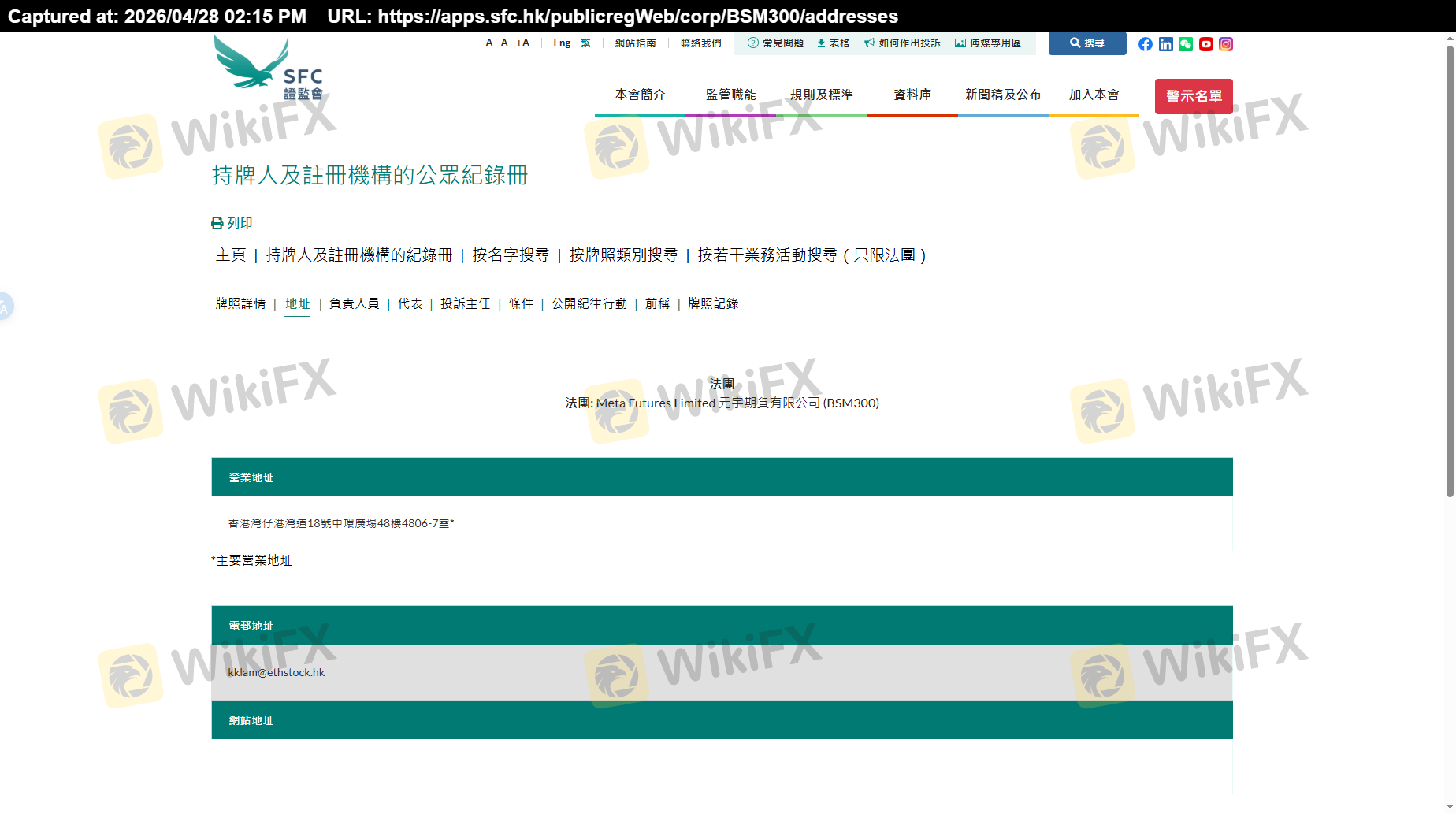Open the SFC LinkedIn icon

tap(1166, 44)
